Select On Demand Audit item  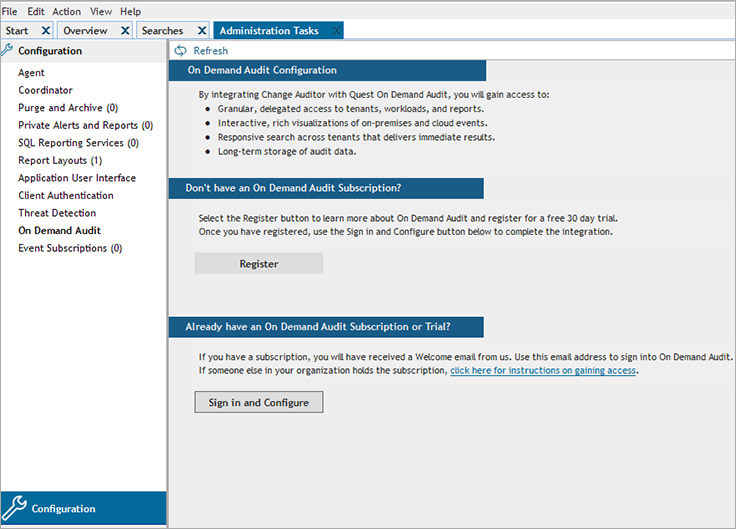pyautogui.click(x=60, y=230)
